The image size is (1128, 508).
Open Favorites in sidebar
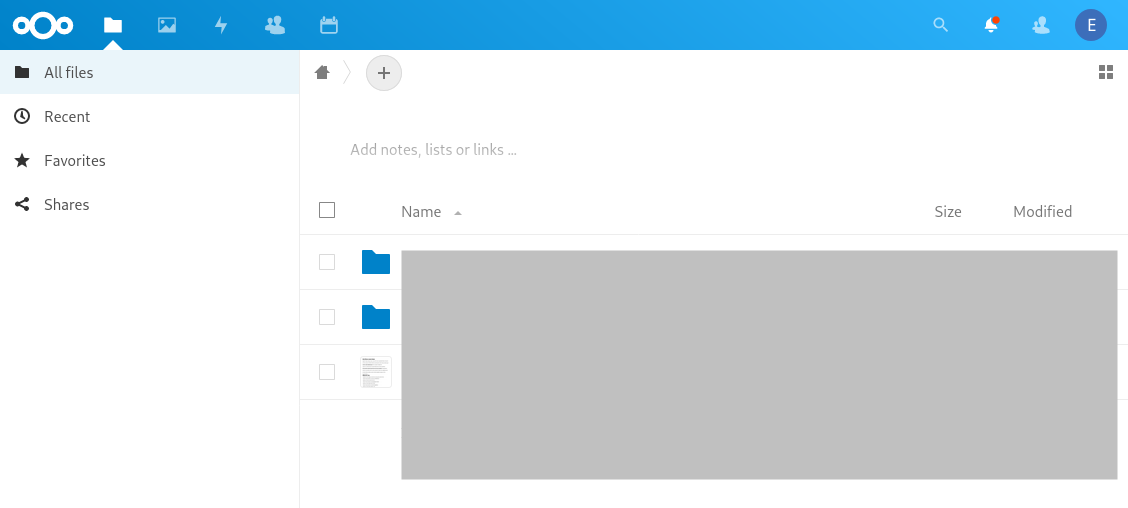pos(150,160)
